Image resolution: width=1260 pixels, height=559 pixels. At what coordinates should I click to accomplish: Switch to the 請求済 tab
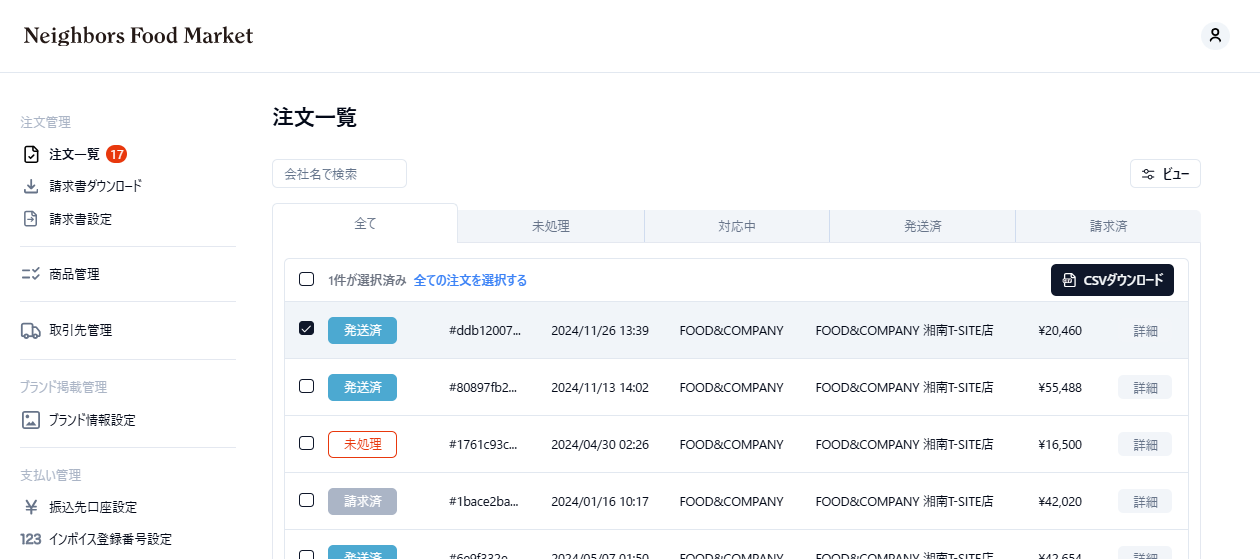point(1108,226)
